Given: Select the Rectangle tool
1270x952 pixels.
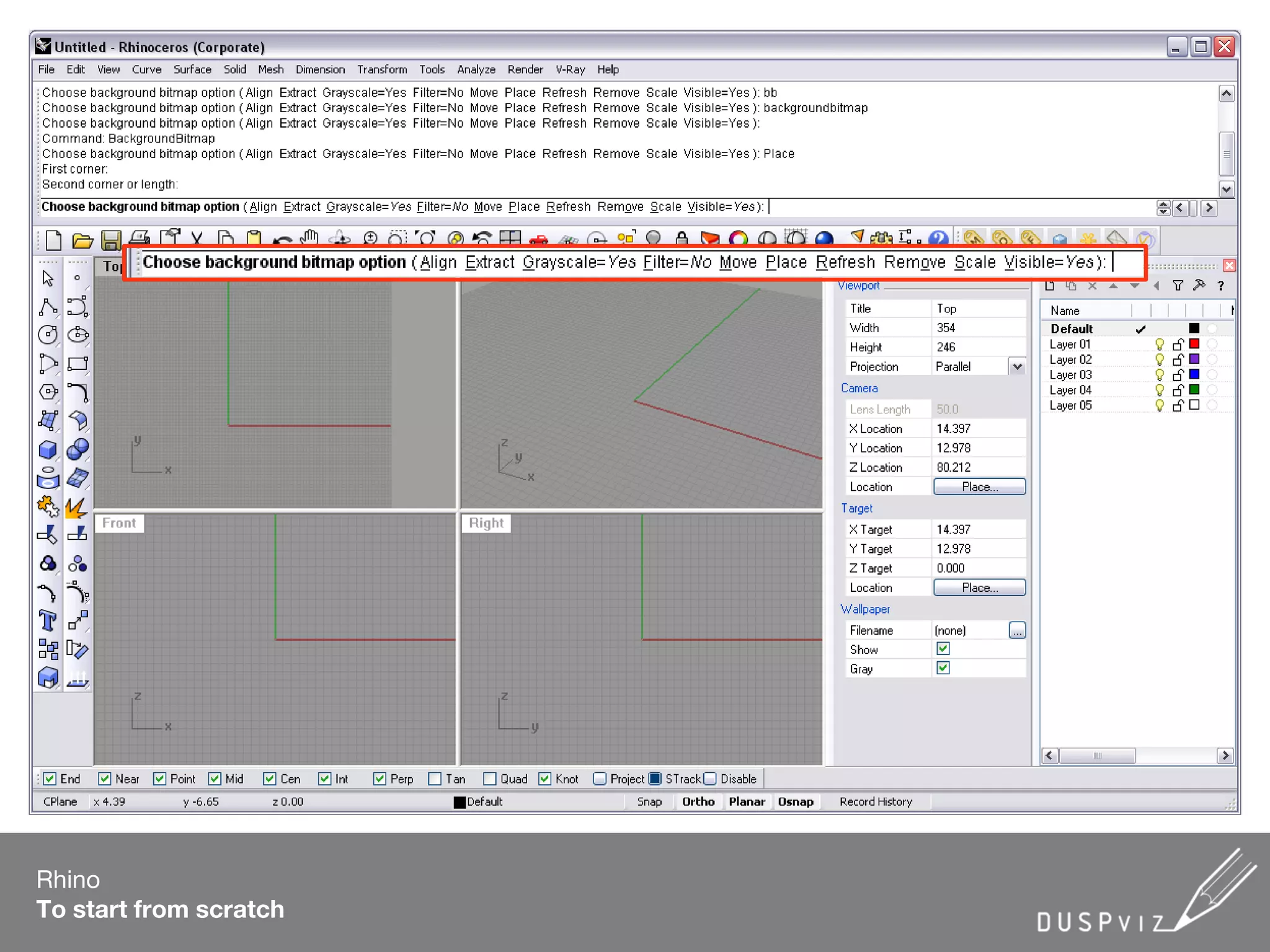Looking at the screenshot, I should pos(78,363).
